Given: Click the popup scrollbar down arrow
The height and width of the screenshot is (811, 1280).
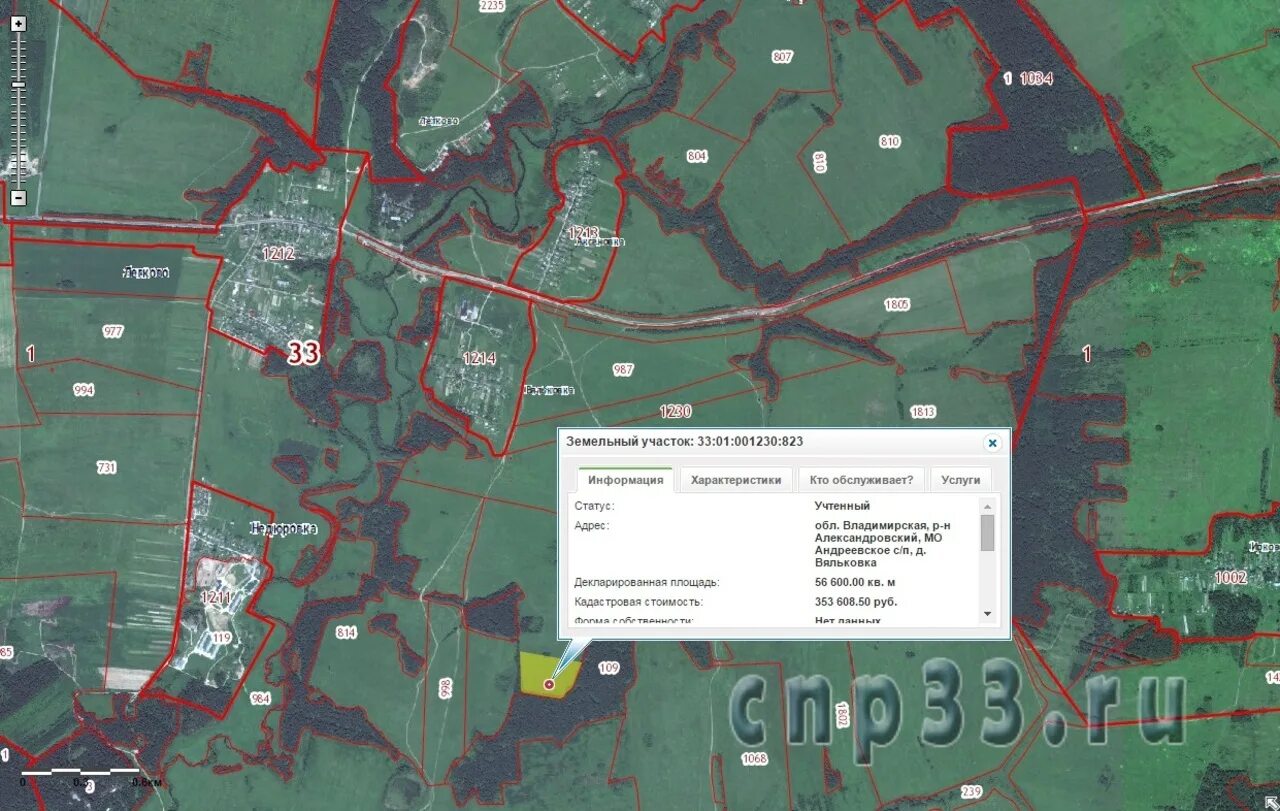Looking at the screenshot, I should point(988,612).
